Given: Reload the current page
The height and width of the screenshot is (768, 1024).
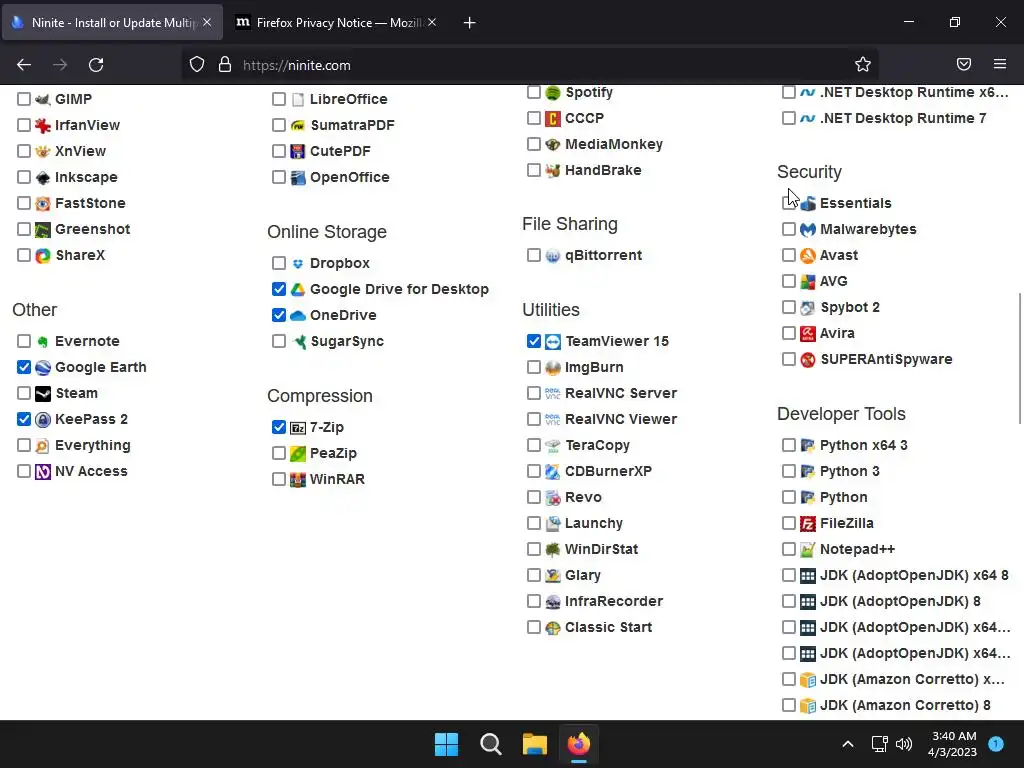Looking at the screenshot, I should point(96,65).
